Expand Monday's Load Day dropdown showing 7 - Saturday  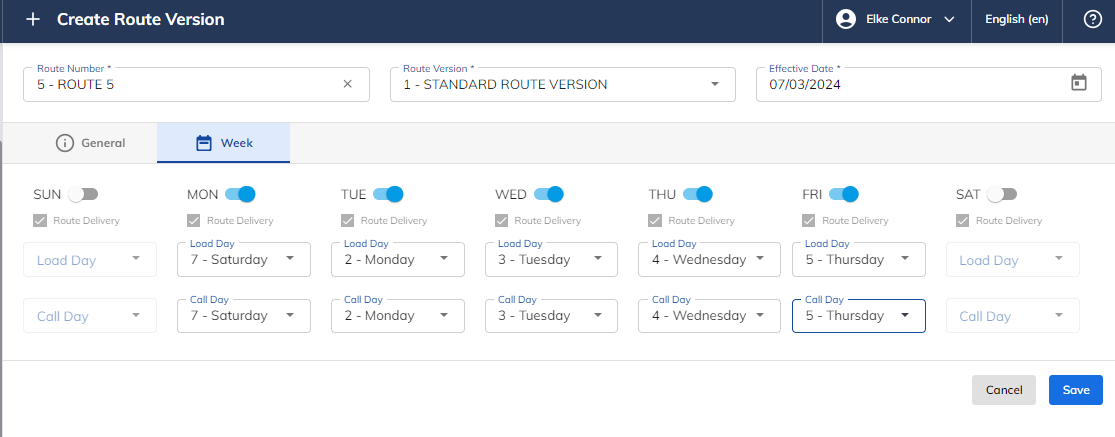click(x=244, y=259)
